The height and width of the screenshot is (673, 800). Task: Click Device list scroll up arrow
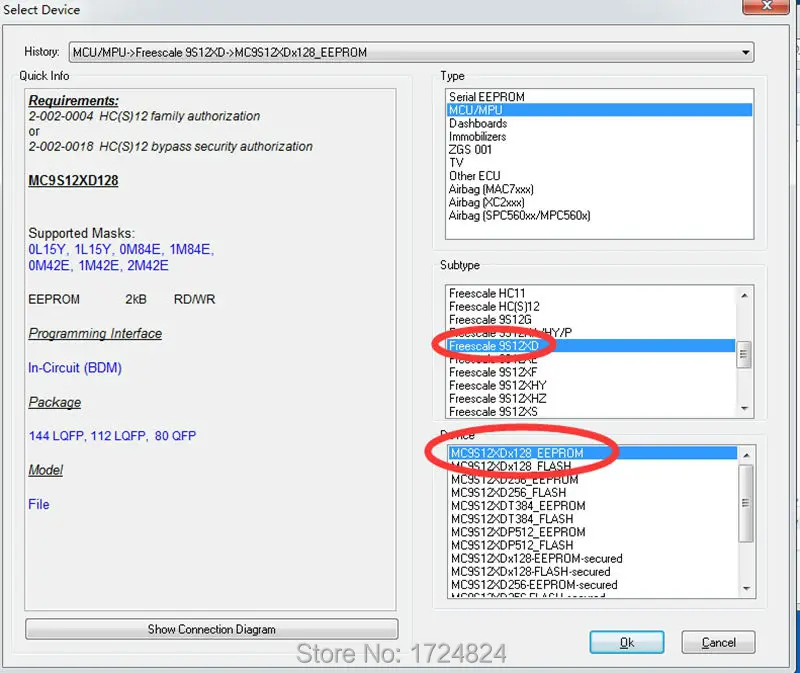746,455
